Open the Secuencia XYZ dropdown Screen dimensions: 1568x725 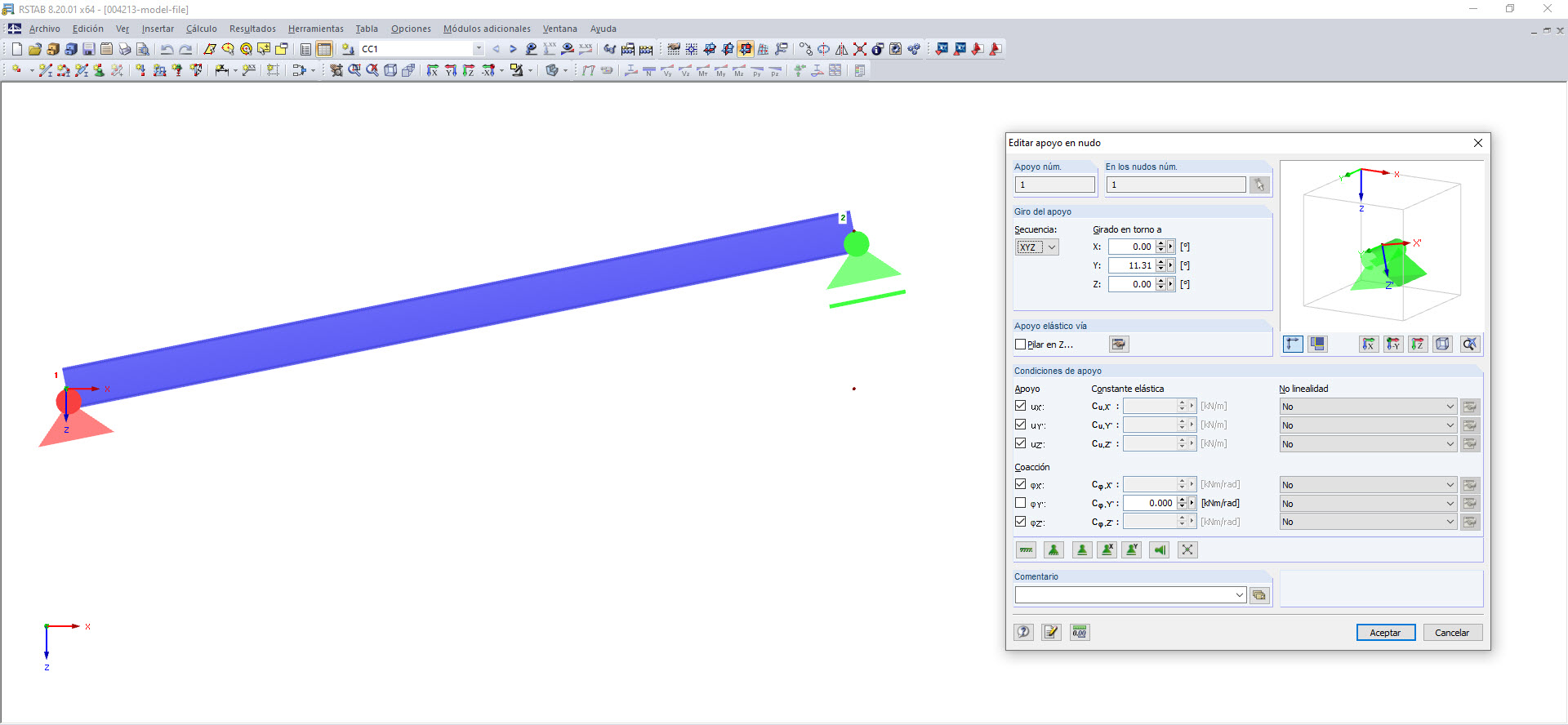(x=1037, y=247)
